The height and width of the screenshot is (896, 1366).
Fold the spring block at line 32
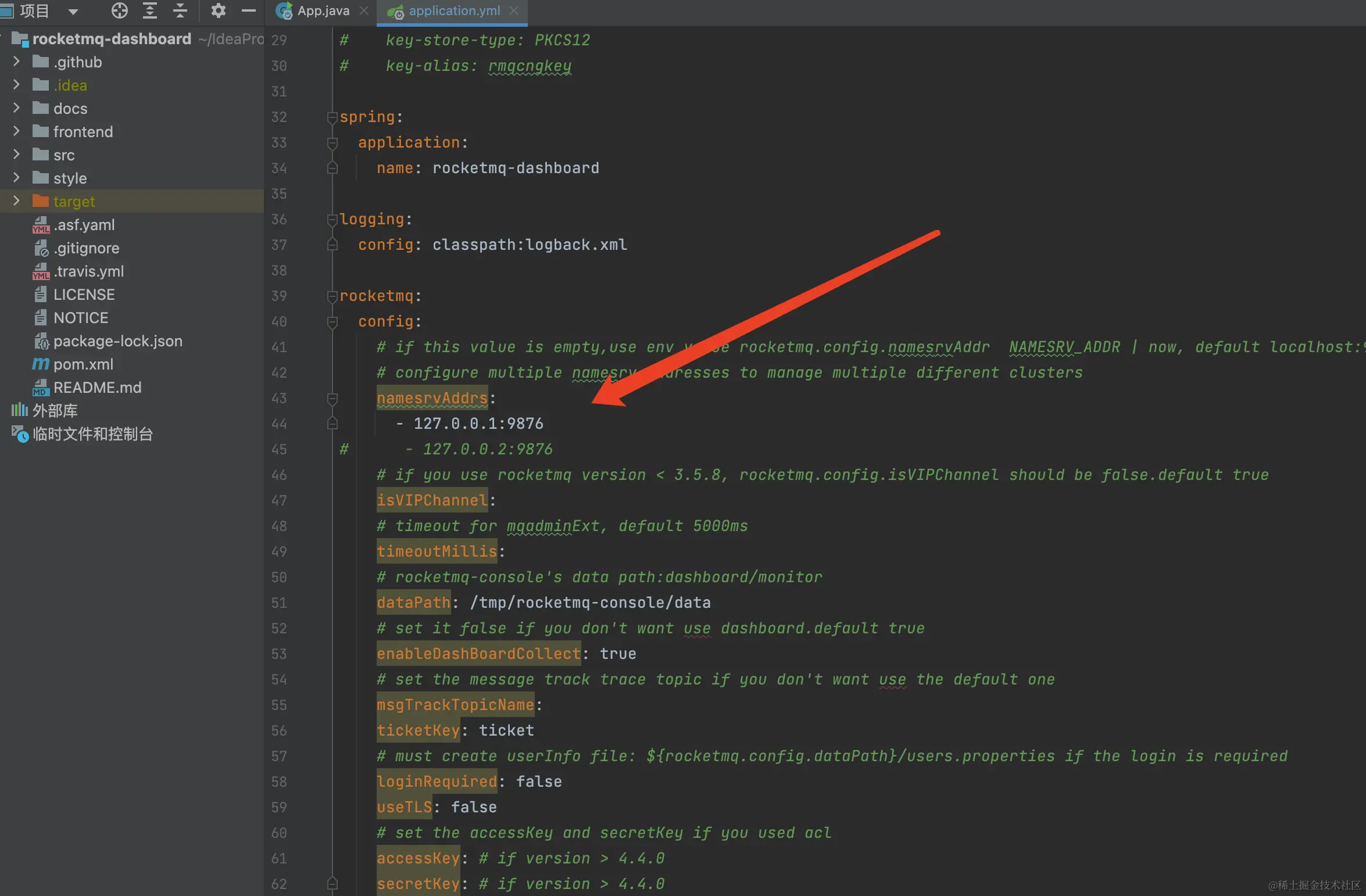[332, 117]
